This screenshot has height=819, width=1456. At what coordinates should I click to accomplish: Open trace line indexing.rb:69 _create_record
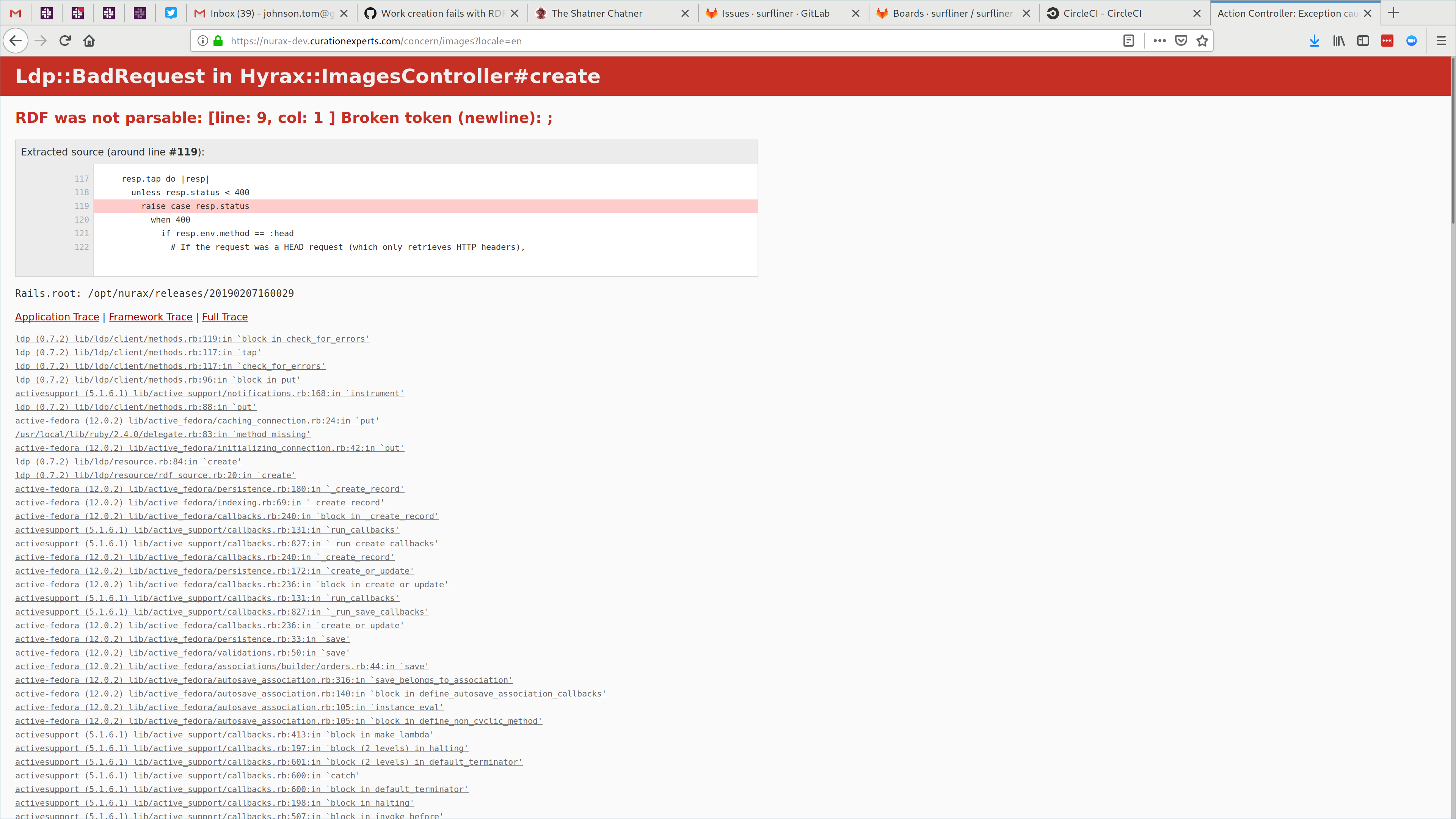199,502
